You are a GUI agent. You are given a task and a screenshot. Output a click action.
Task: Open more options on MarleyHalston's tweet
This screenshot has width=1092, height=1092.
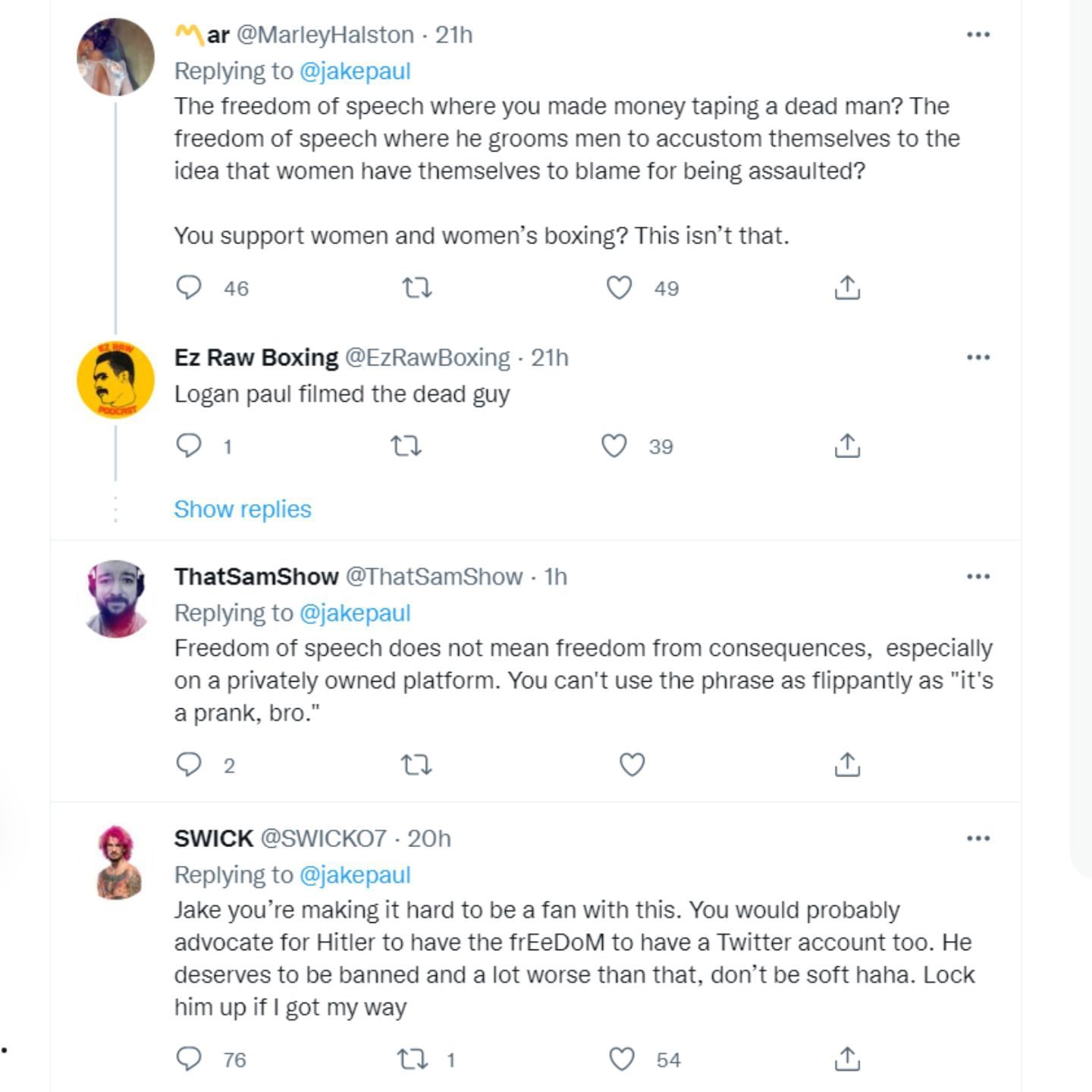[978, 35]
